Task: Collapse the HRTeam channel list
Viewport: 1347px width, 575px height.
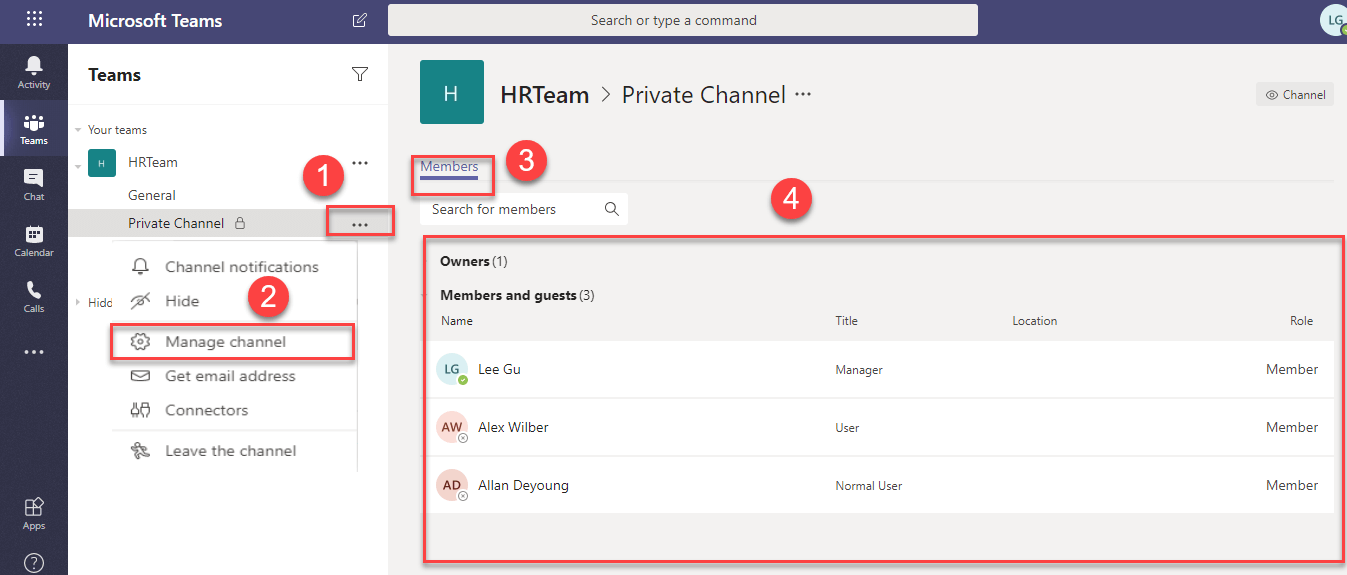Action: pos(78,164)
